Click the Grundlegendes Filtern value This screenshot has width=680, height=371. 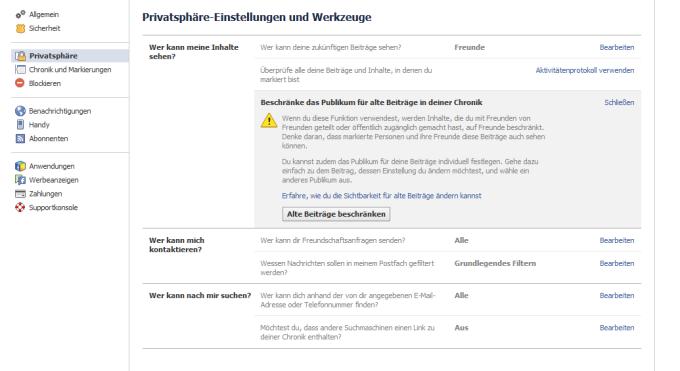[495, 263]
